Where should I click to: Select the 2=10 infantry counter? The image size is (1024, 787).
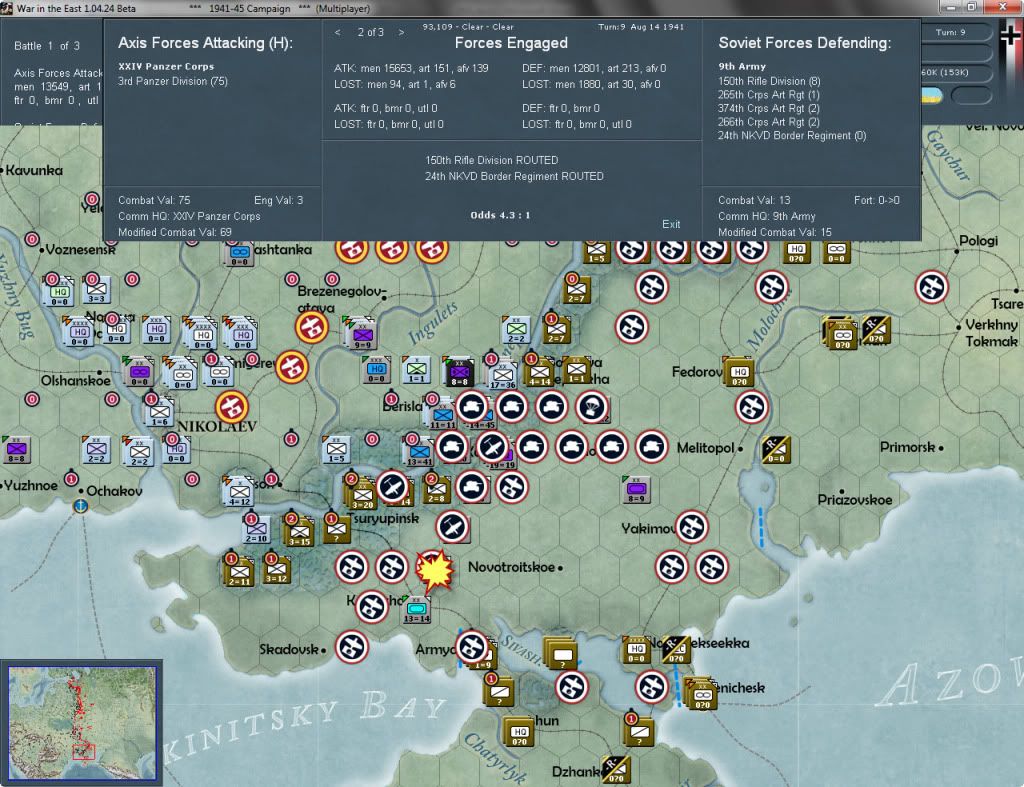256,530
